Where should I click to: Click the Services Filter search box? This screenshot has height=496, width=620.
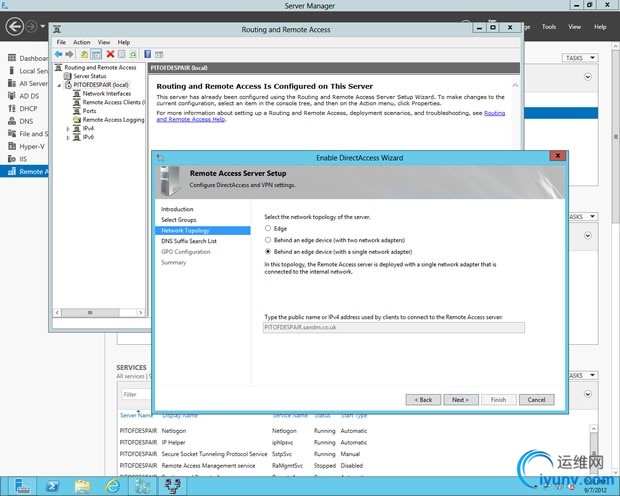[x=137, y=394]
